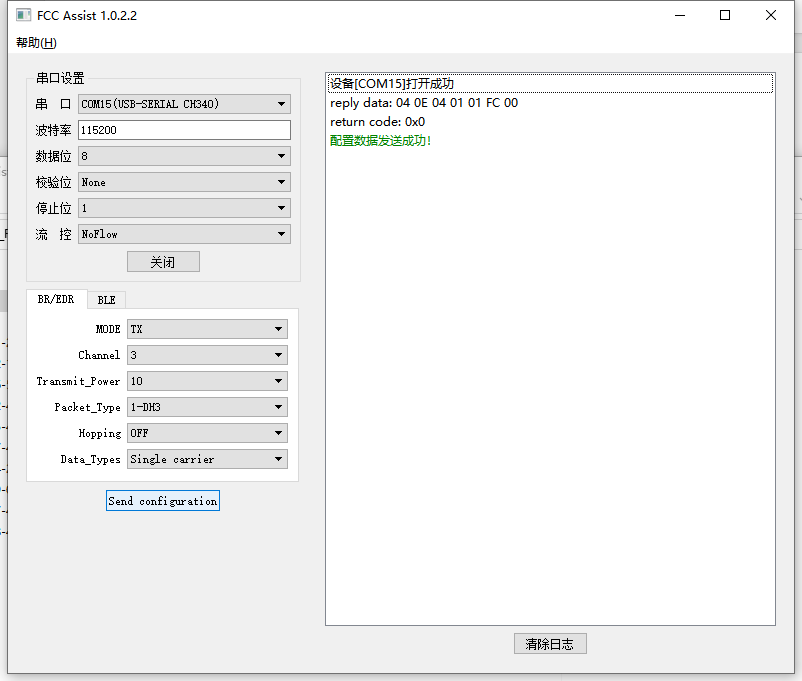Screen dimensions: 802x681
Task: Switch to the BLE tab
Action: [x=106, y=300]
